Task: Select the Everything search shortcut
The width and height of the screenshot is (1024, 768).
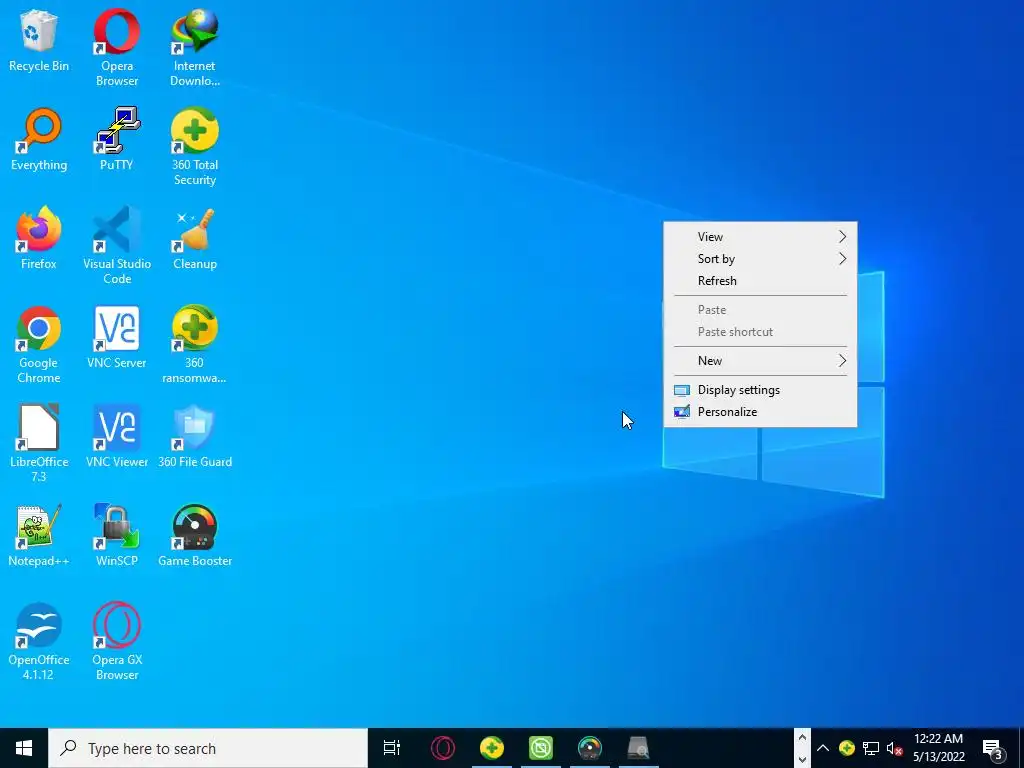Action: tap(39, 140)
